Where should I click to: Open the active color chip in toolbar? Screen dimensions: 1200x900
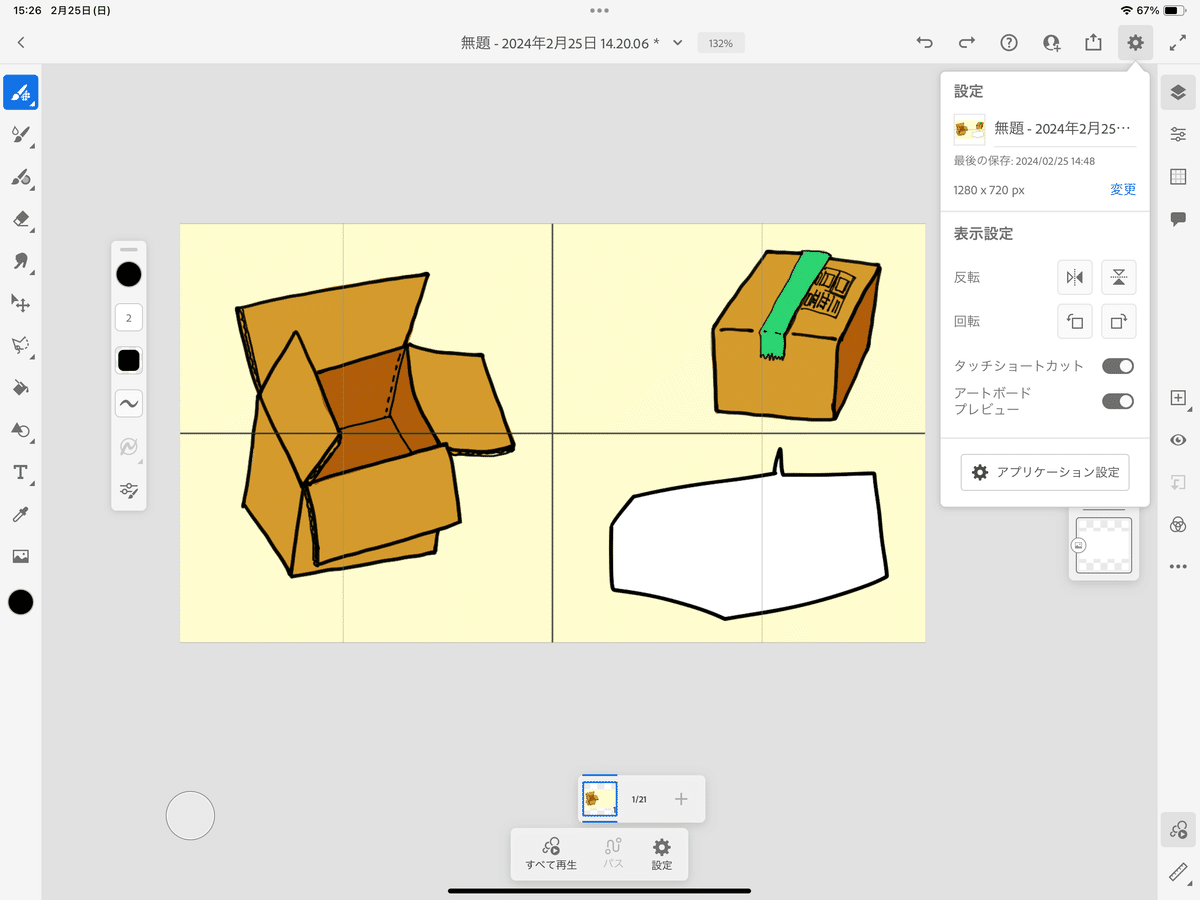point(21,601)
